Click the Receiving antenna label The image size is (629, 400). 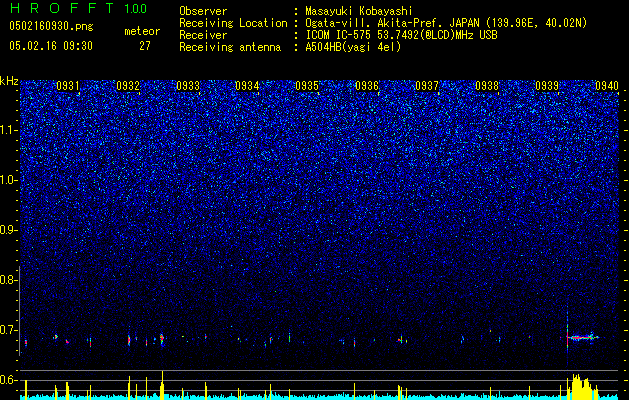pyautogui.click(x=230, y=47)
